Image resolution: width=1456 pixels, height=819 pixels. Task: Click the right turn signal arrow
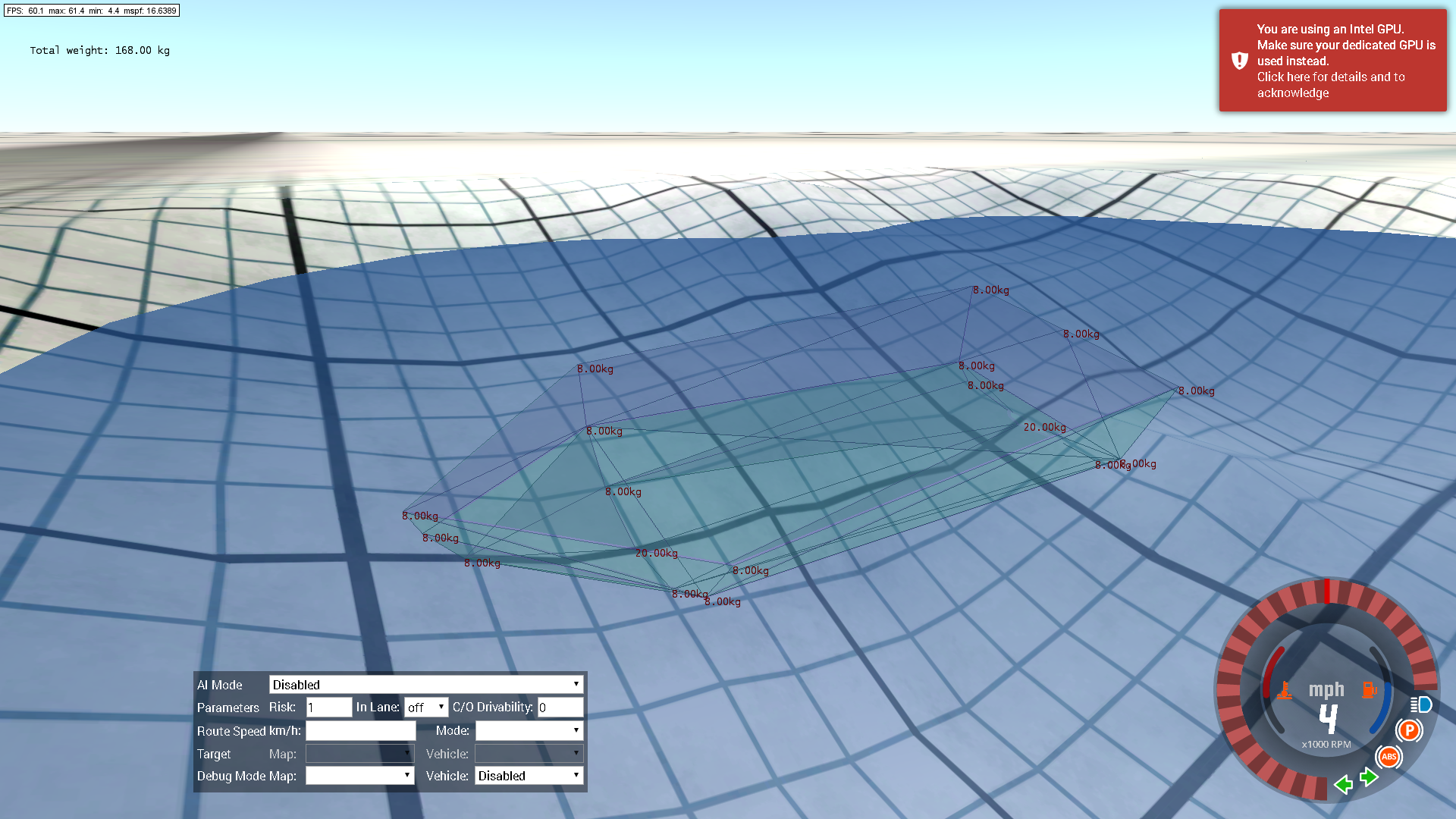point(1369,777)
